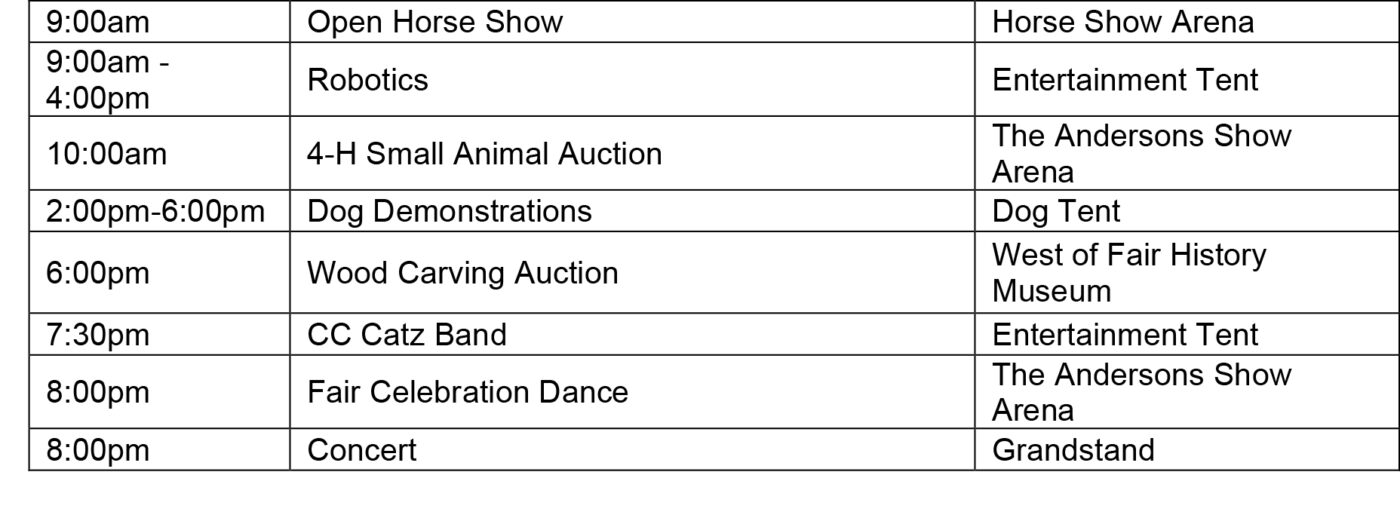Click the 4-H Small Animal Auction cell

click(x=484, y=154)
